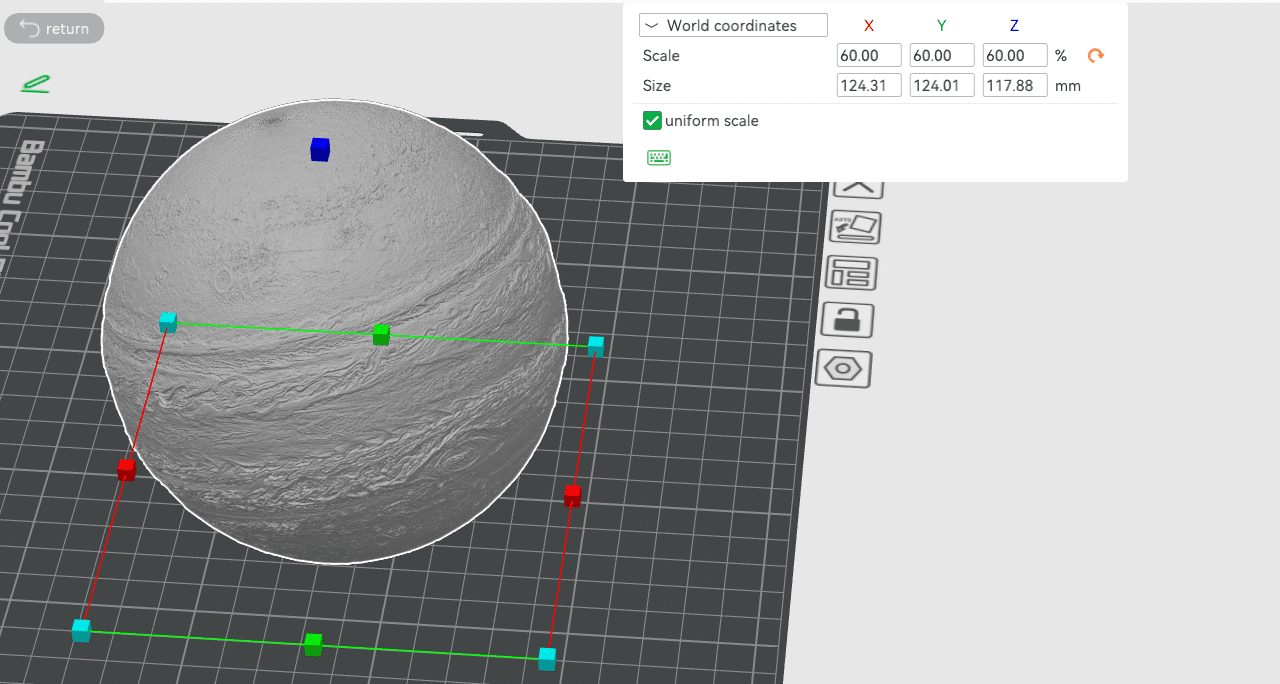
Task: Click the plate arrange layout icon
Action: click(x=852, y=273)
